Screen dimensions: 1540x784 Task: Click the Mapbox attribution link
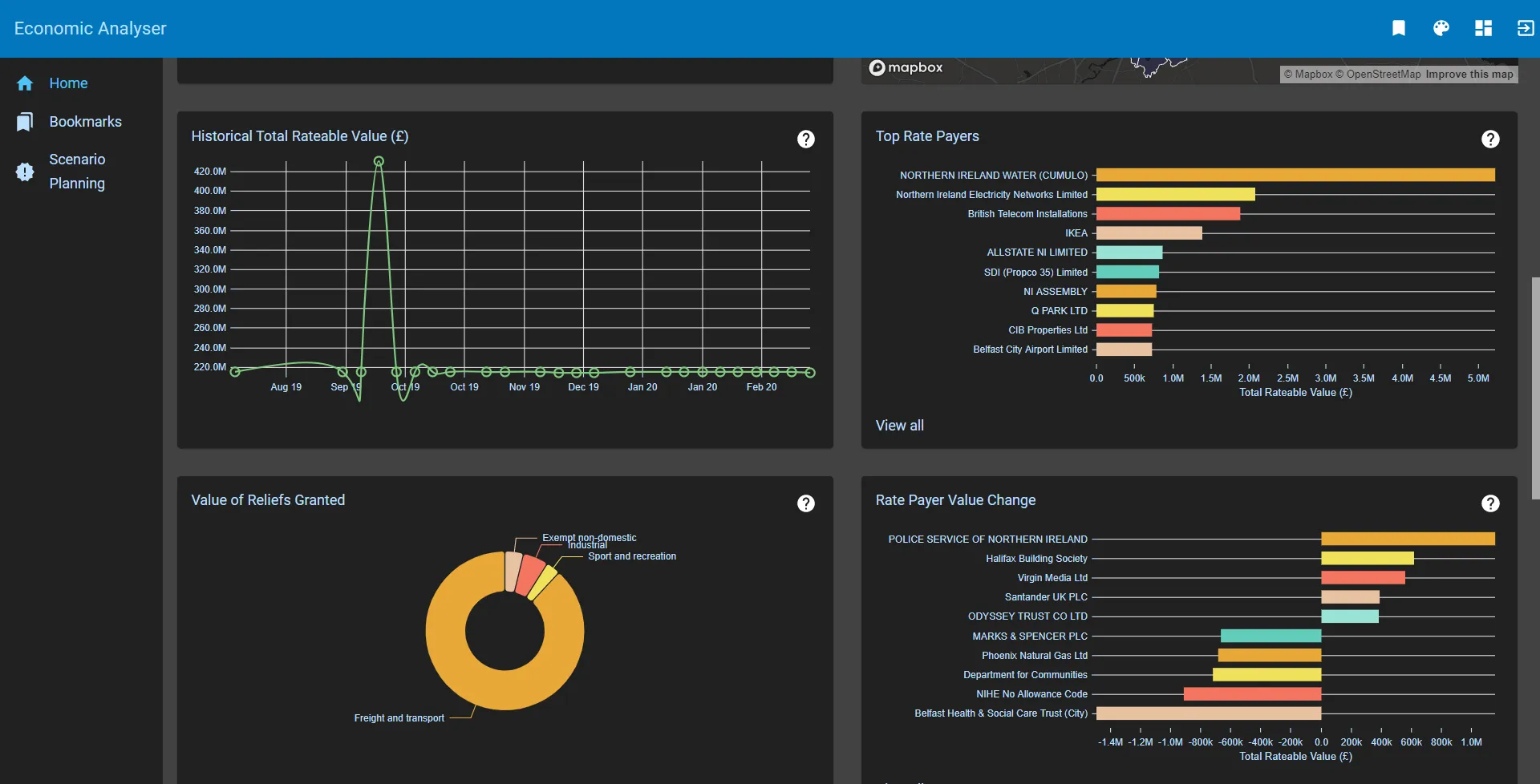pos(1308,75)
